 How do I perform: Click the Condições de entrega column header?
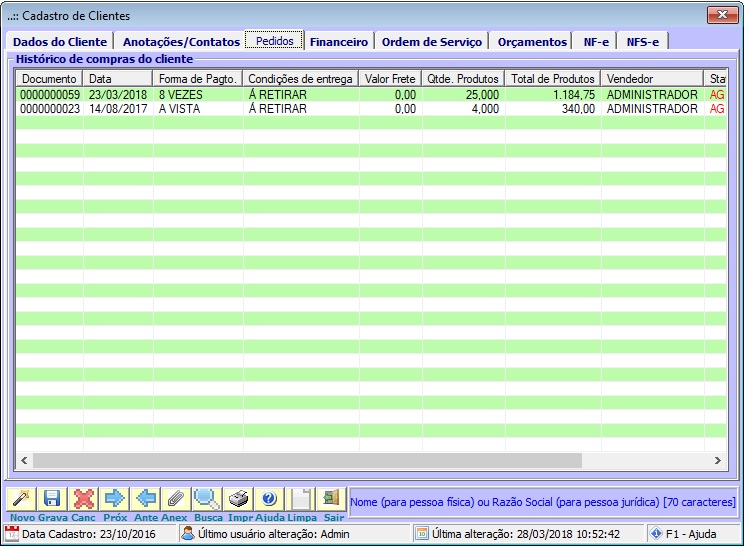[301, 79]
